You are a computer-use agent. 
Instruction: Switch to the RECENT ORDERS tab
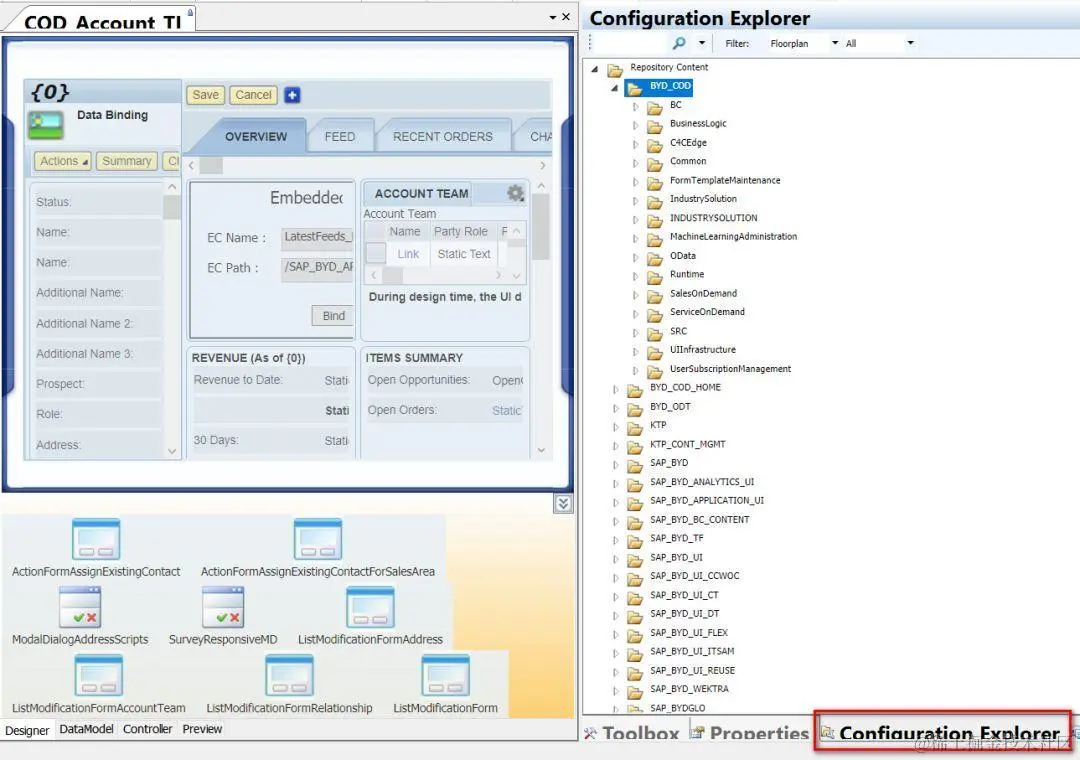[442, 136]
